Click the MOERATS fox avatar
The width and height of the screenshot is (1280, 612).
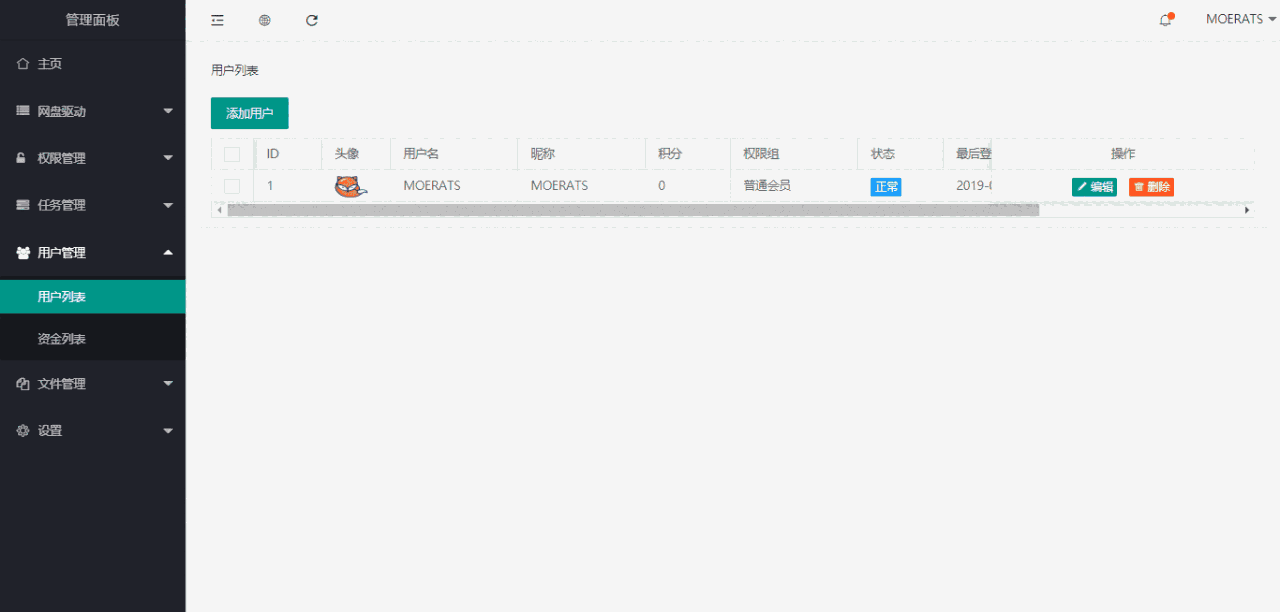[x=350, y=186]
